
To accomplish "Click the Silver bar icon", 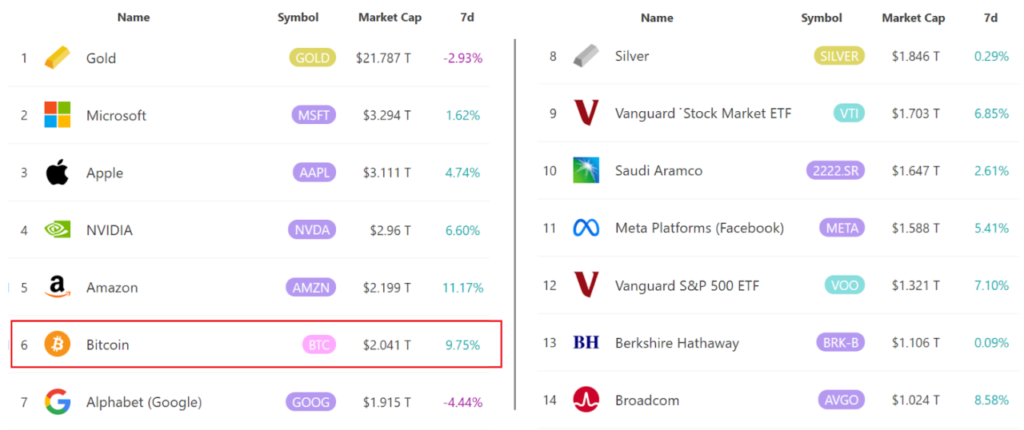I will (x=585, y=56).
